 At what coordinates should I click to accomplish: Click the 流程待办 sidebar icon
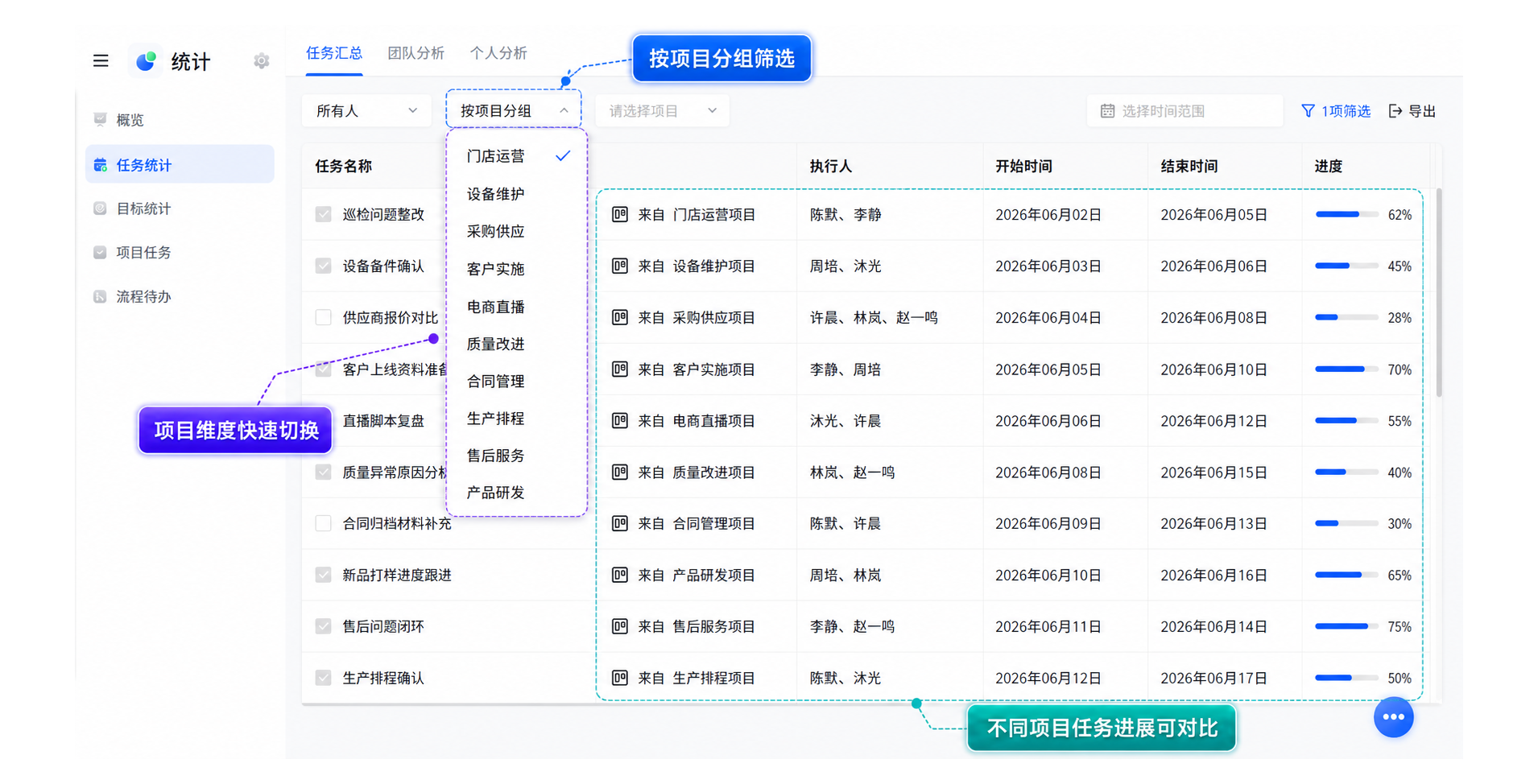(x=100, y=297)
